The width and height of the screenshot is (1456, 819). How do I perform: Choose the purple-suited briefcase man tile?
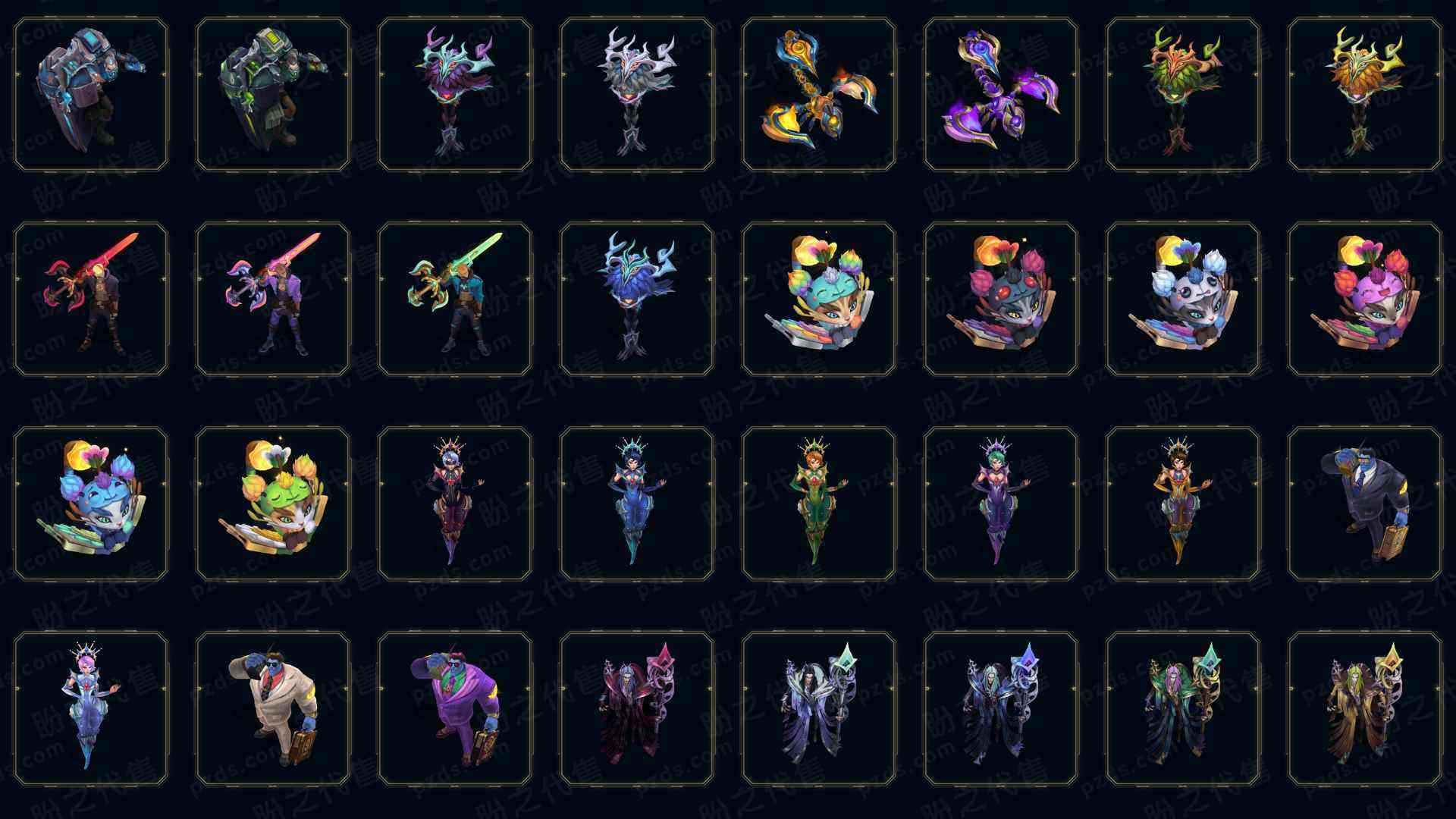455,708
